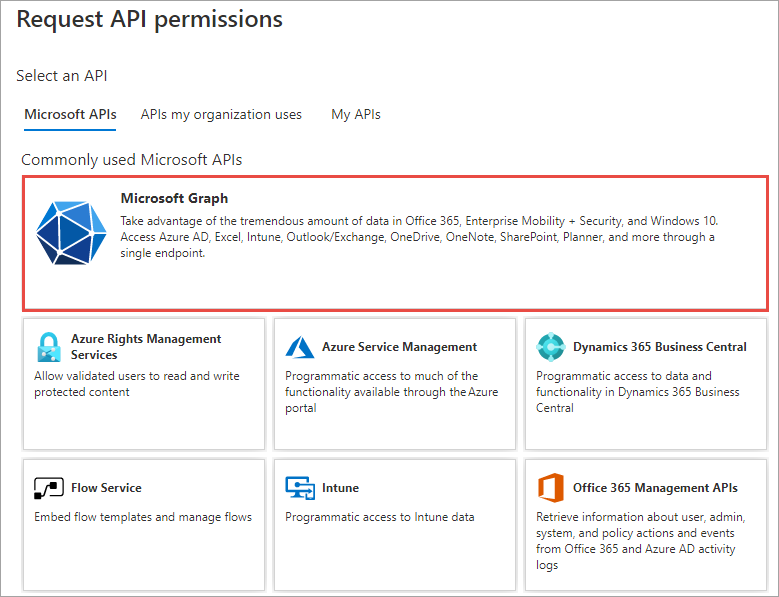This screenshot has height=597, width=779.
Task: Click the Flow Service icon
Action: click(49, 488)
